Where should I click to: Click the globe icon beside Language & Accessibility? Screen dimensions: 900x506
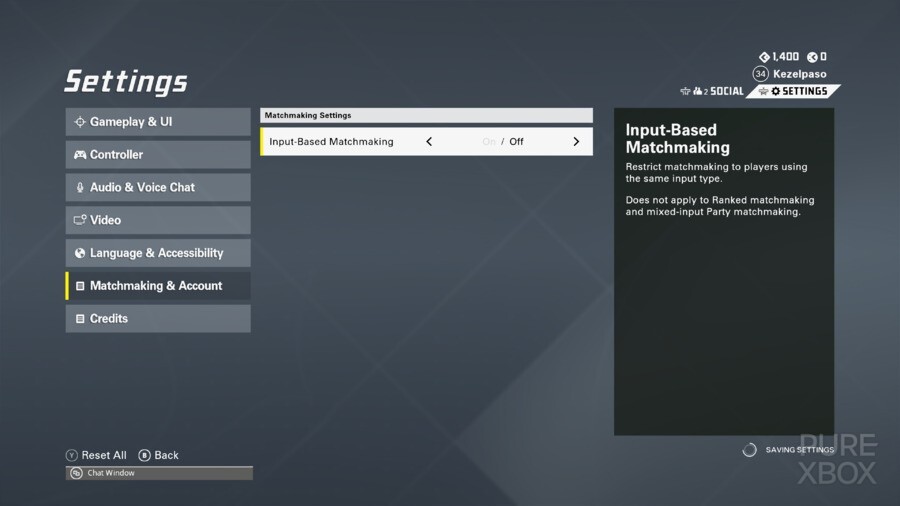coord(80,253)
